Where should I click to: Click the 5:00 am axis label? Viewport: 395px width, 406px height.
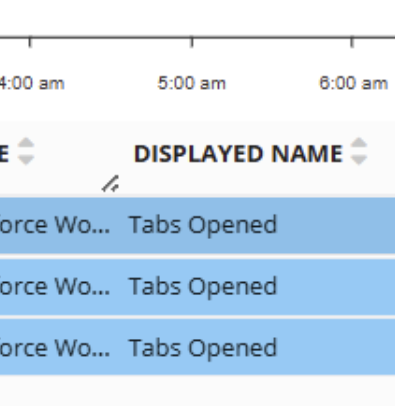click(192, 83)
